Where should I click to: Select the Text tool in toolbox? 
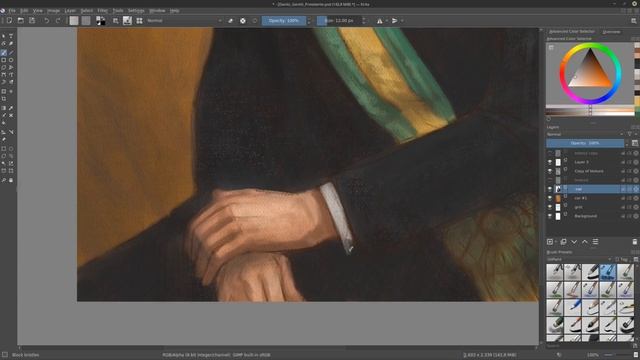pyautogui.click(x=11, y=36)
